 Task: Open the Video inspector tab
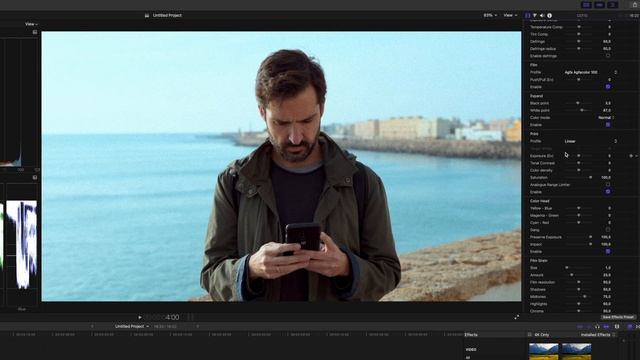point(527,16)
